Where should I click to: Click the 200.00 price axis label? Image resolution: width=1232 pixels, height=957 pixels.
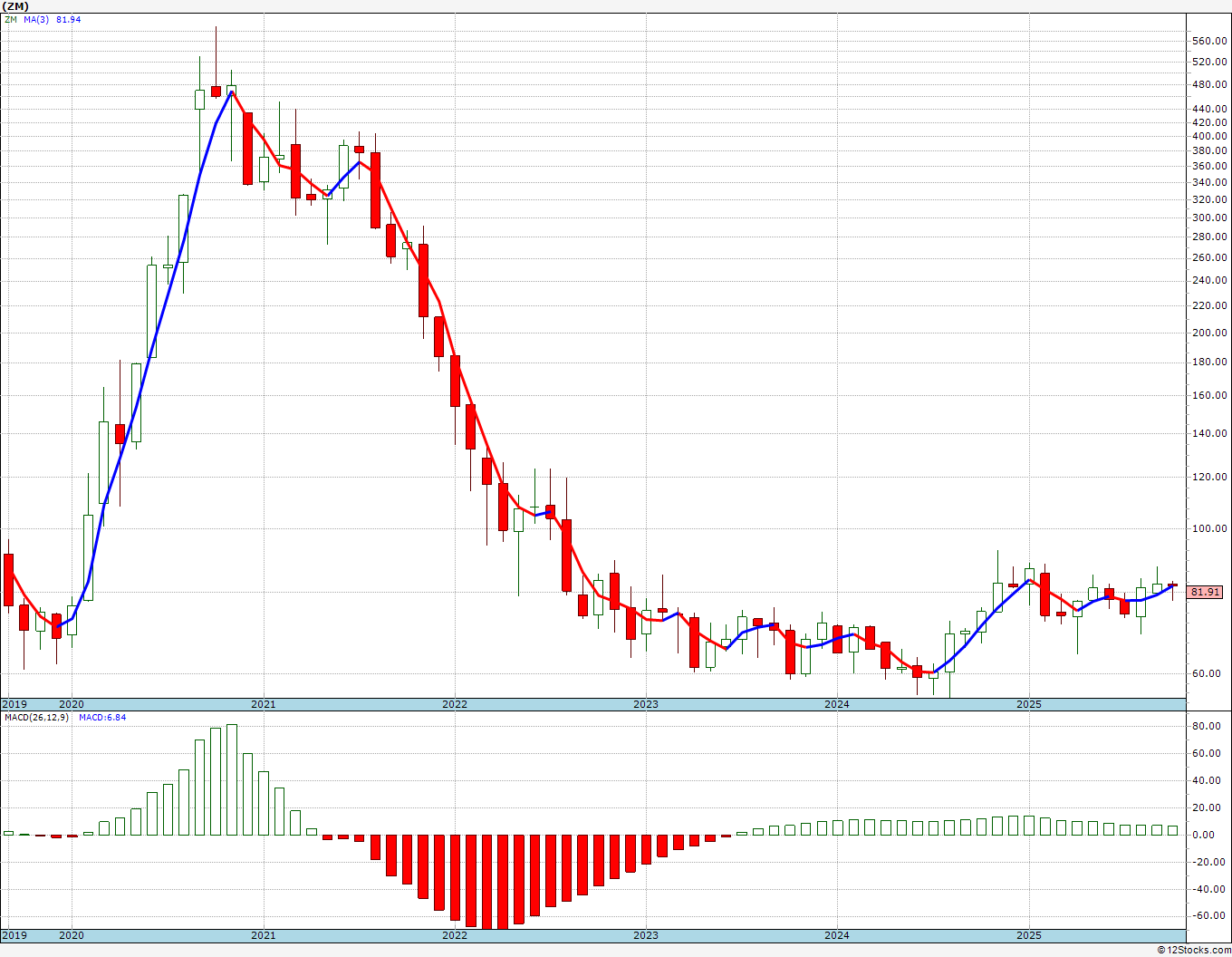pyautogui.click(x=1210, y=333)
